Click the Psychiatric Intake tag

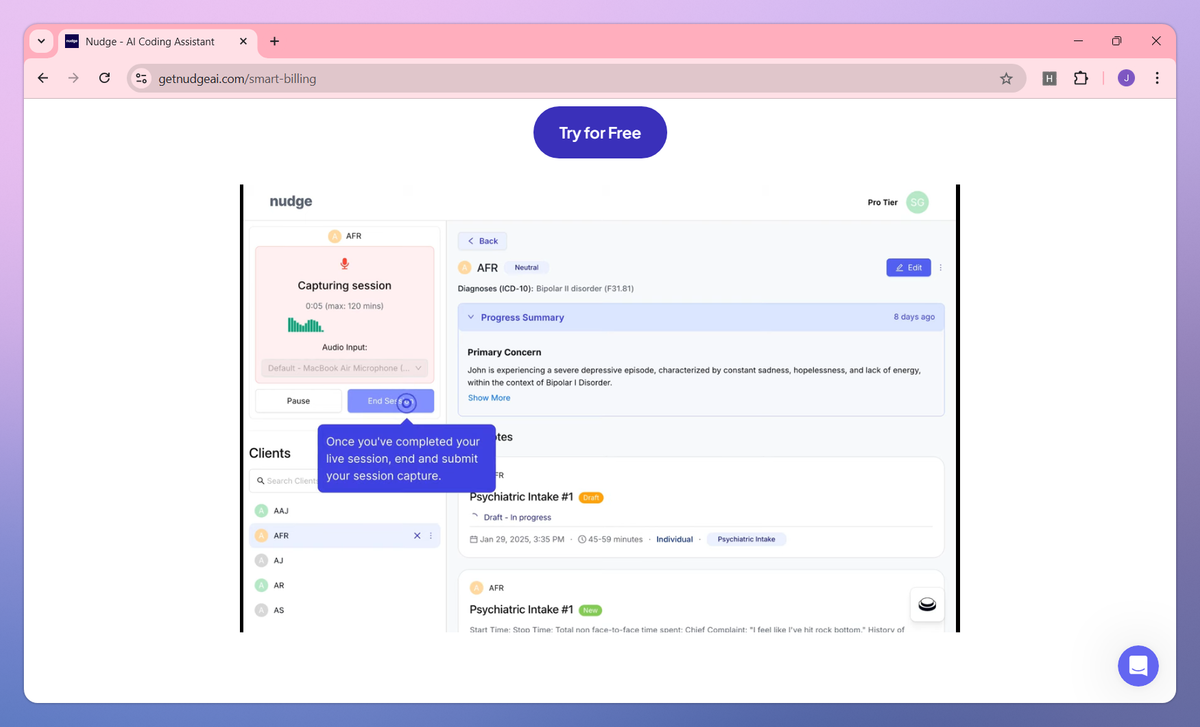tap(747, 539)
